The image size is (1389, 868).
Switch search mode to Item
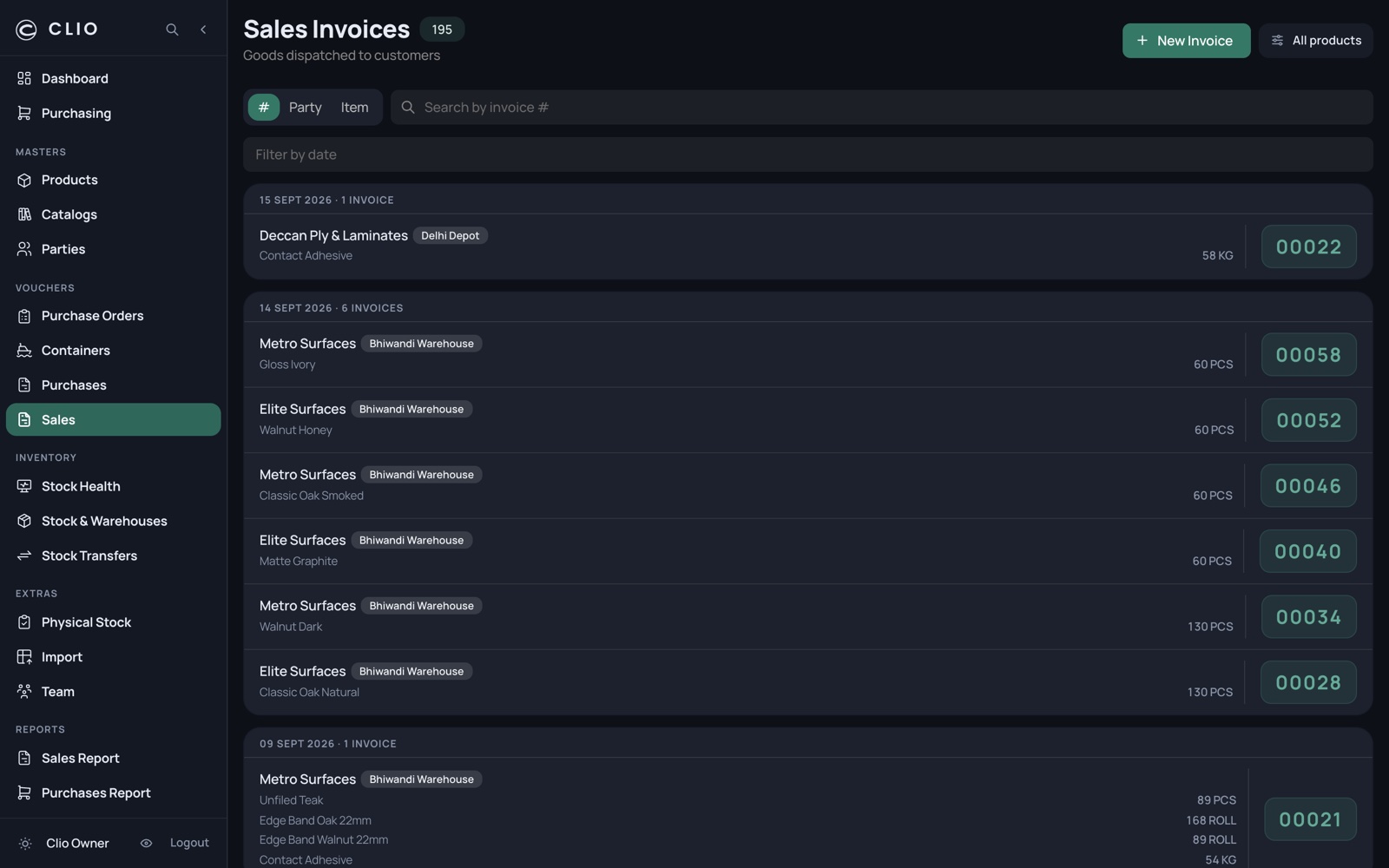click(354, 108)
